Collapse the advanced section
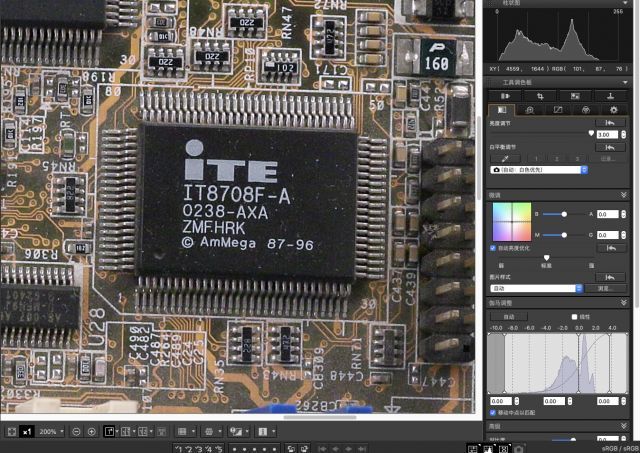The width and height of the screenshot is (640, 453). point(624,426)
